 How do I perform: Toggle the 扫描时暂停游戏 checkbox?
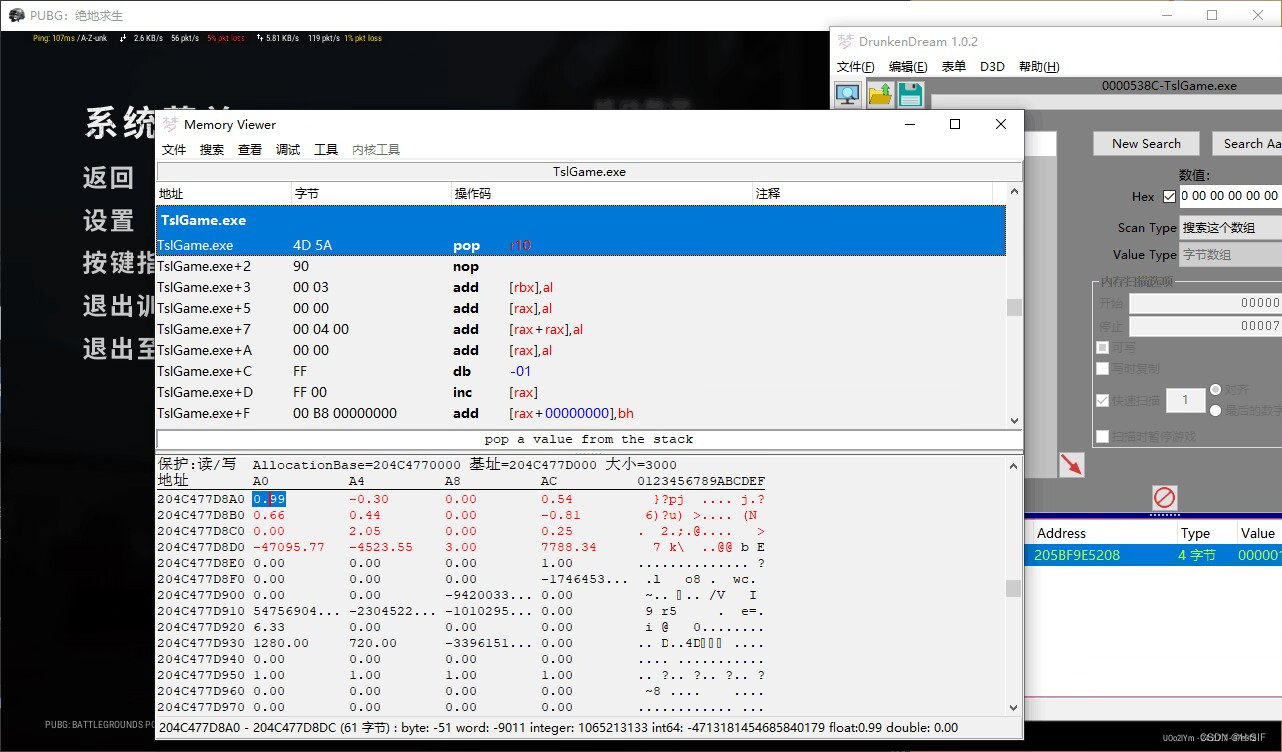click(1102, 436)
